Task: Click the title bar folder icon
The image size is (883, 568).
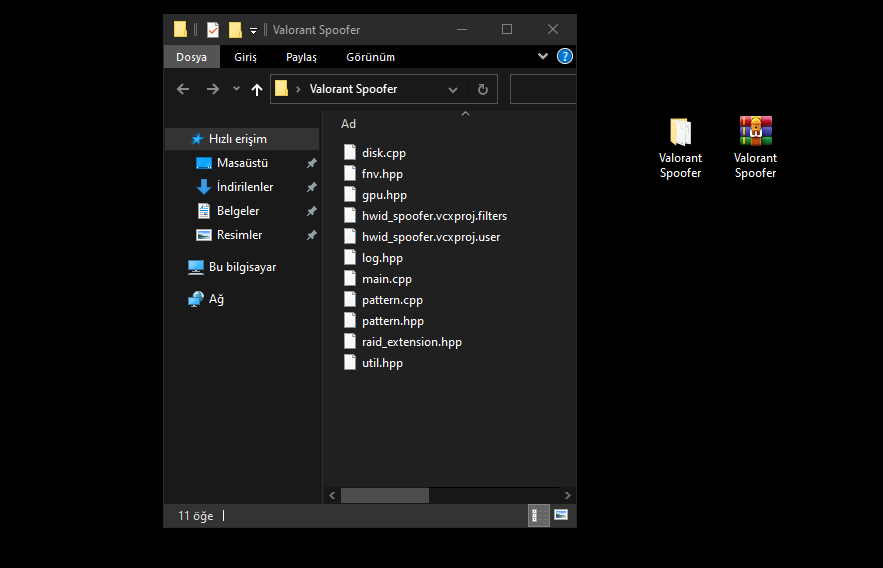Action: pyautogui.click(x=180, y=29)
